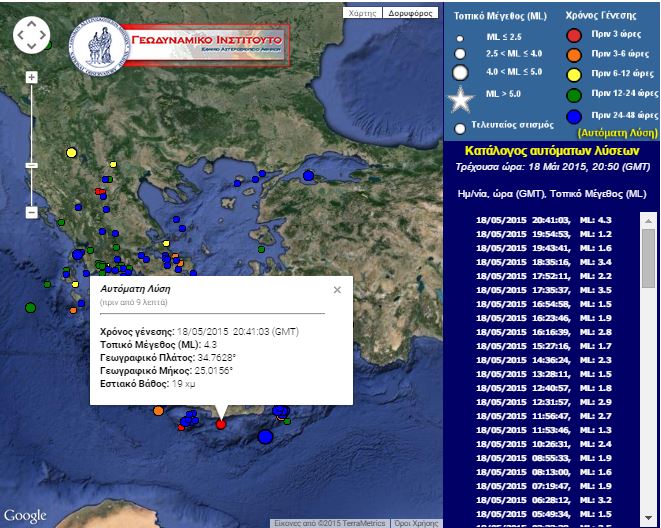Click the large blue marker in Marmara Sea
Viewport: 661px width, 528px height.
[309, 175]
